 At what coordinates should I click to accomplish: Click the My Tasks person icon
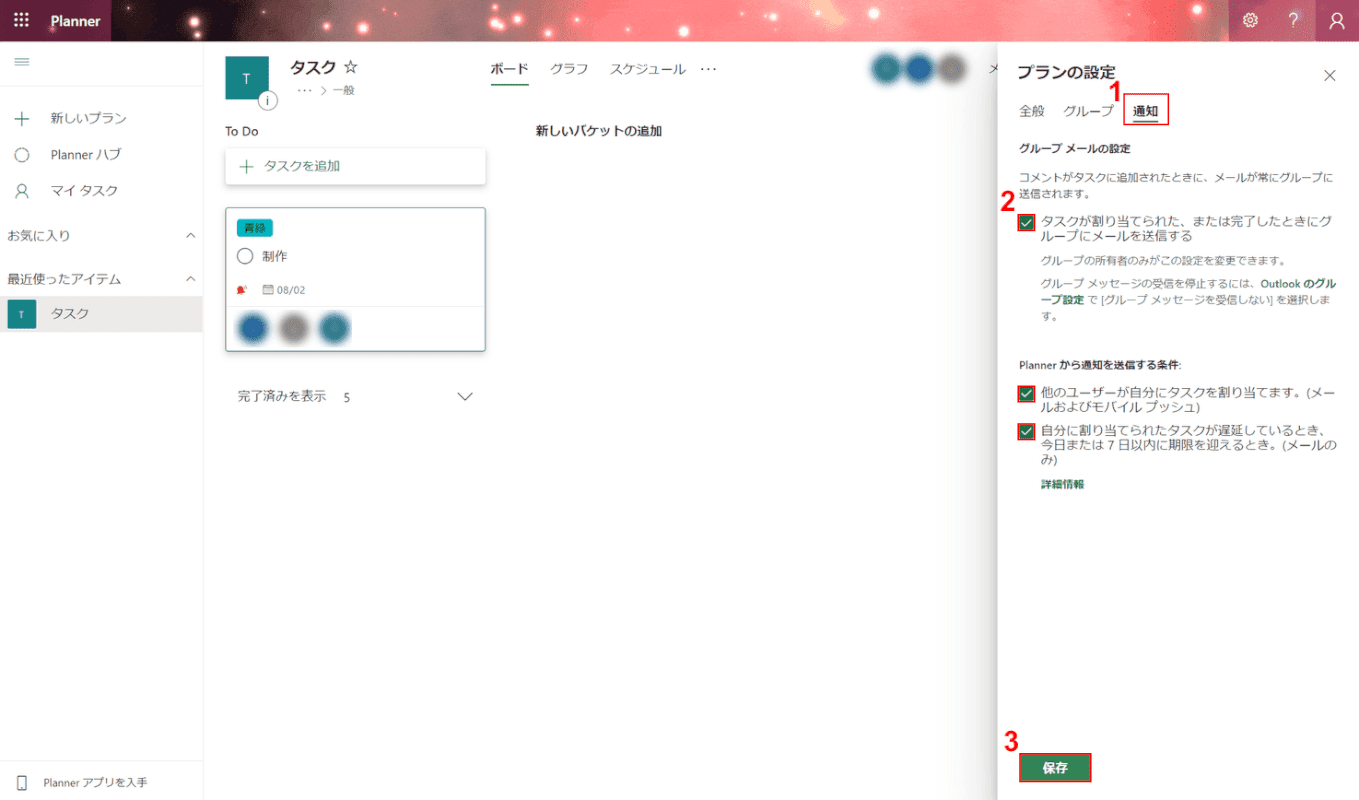pyautogui.click(x=22, y=191)
